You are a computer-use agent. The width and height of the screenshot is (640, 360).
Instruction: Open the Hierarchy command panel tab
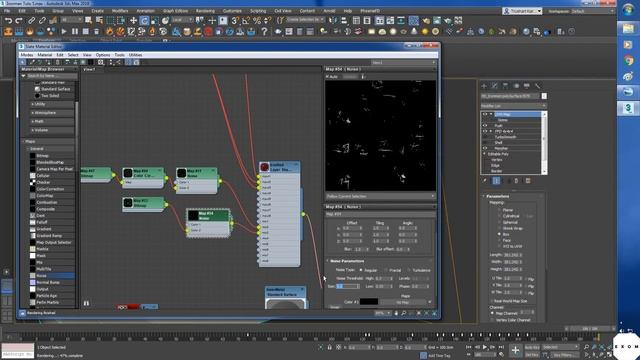point(505,86)
